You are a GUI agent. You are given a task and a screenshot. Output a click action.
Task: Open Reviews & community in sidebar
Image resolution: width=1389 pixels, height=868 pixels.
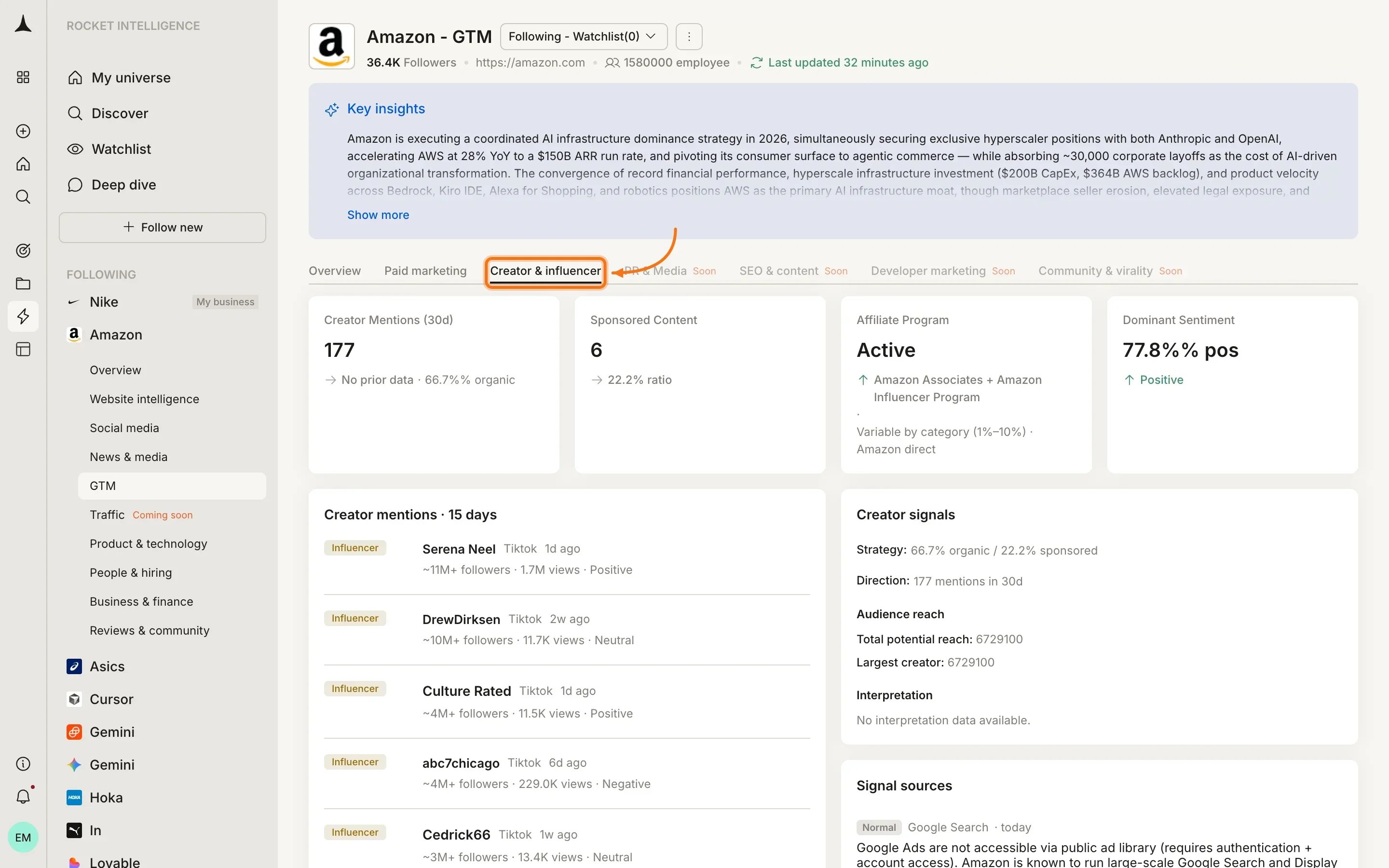click(x=150, y=630)
